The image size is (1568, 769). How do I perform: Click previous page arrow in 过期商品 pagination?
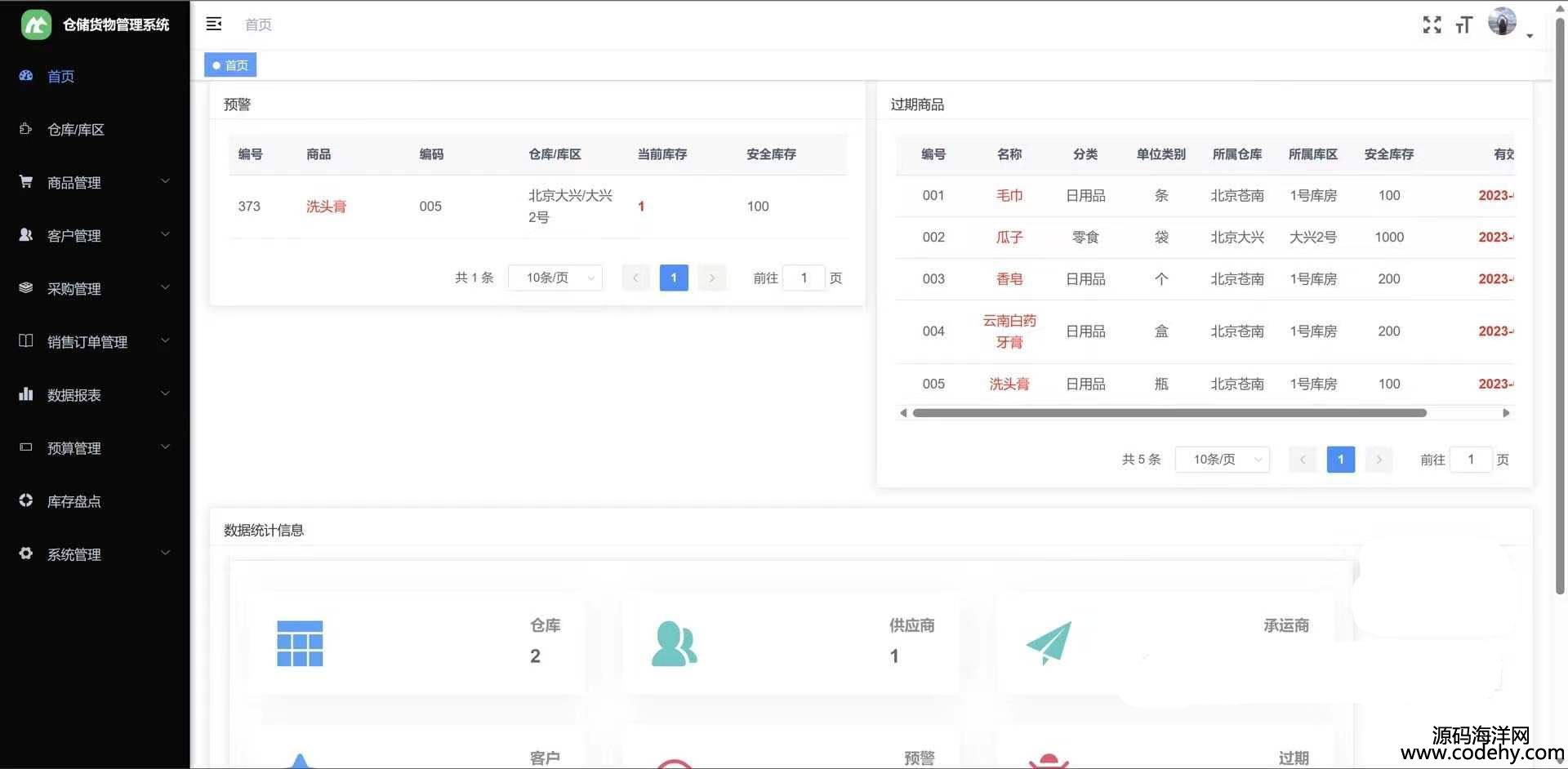click(1303, 460)
